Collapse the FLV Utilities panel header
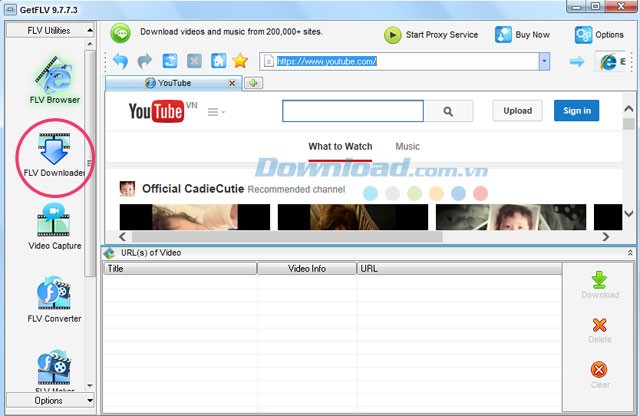Screen dimensions: 640x416 [91, 30]
